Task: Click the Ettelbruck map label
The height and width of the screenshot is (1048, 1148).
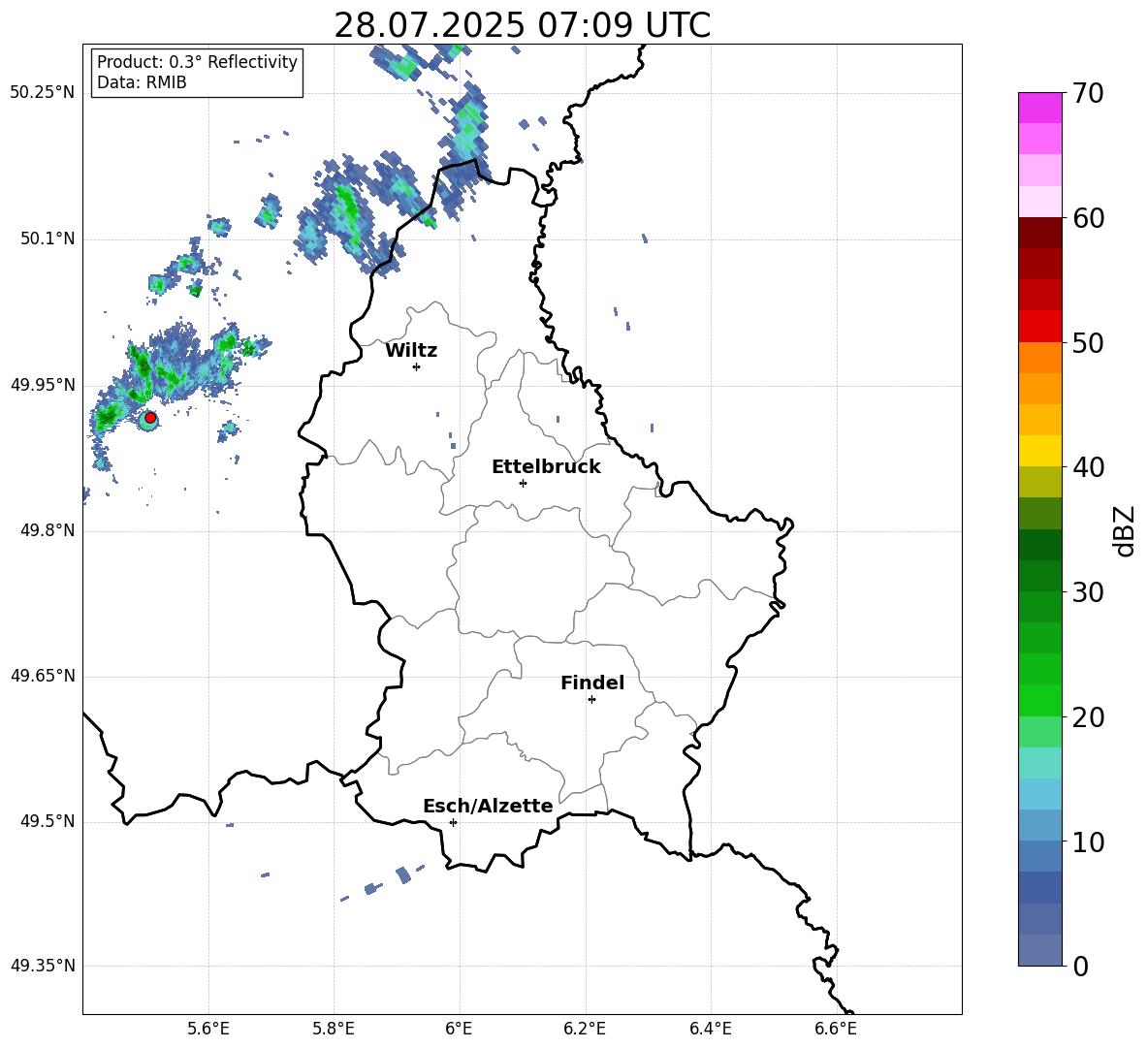Action: coord(546,467)
